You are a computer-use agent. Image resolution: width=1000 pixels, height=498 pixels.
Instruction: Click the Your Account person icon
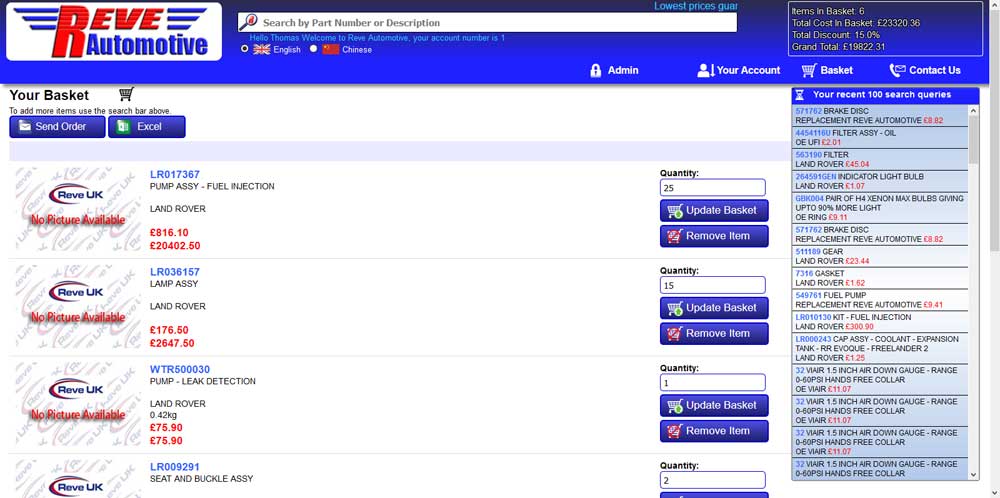tap(705, 70)
